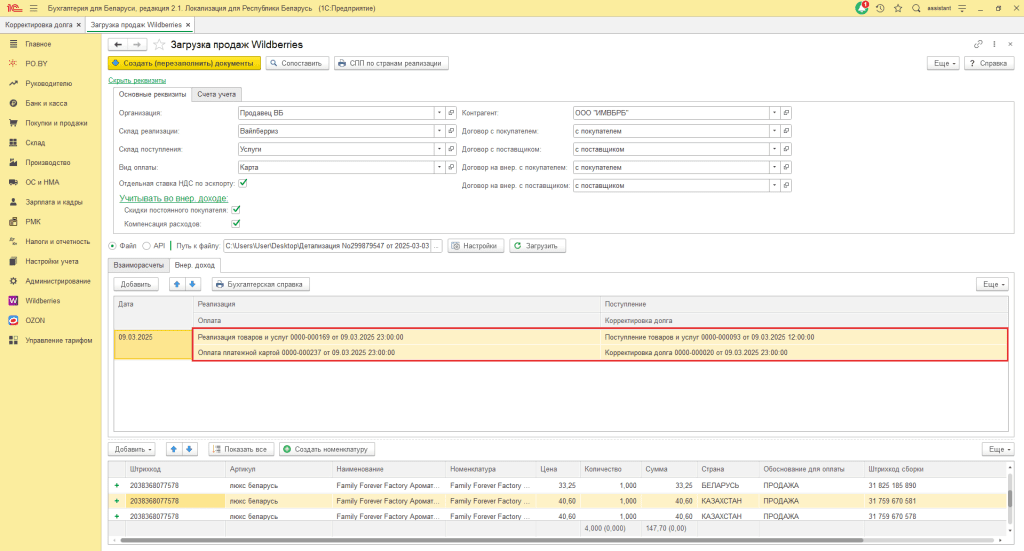The width and height of the screenshot is (1024, 551).
Task: Navigate back with left arrow button
Action: pos(118,44)
